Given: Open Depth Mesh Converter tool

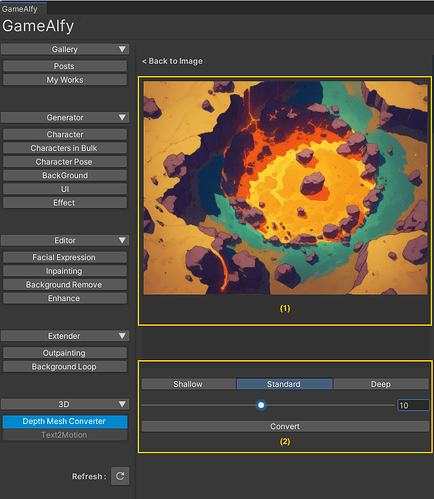Looking at the screenshot, I should coord(65,421).
